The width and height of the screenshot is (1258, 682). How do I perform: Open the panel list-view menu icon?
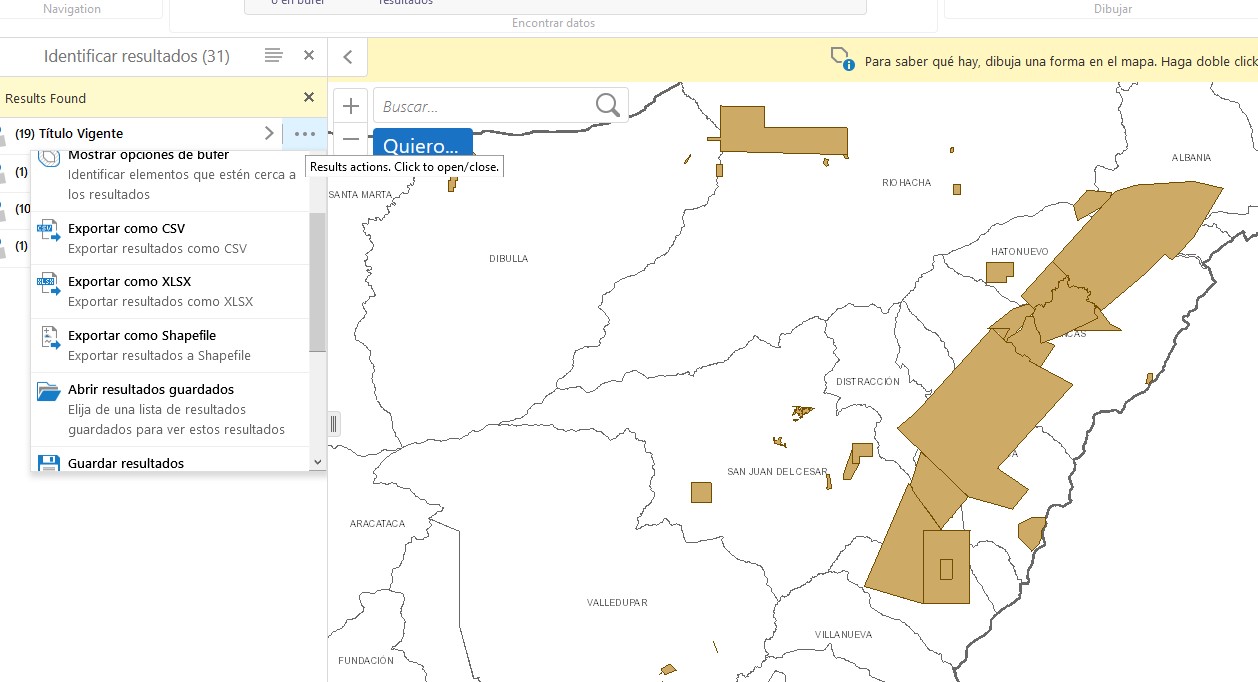click(273, 56)
